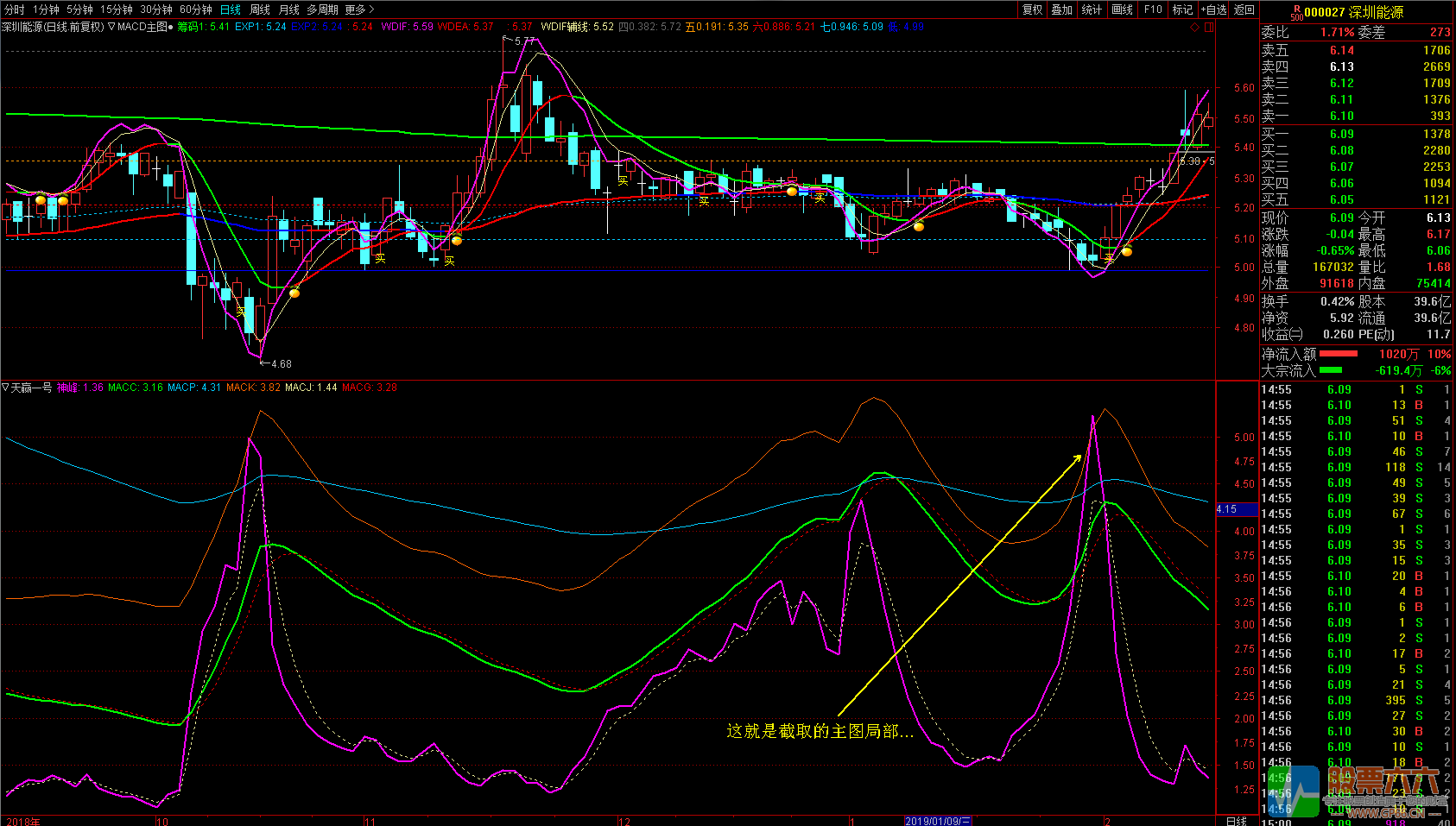Select the 买一 6.09 order row

click(x=1356, y=135)
